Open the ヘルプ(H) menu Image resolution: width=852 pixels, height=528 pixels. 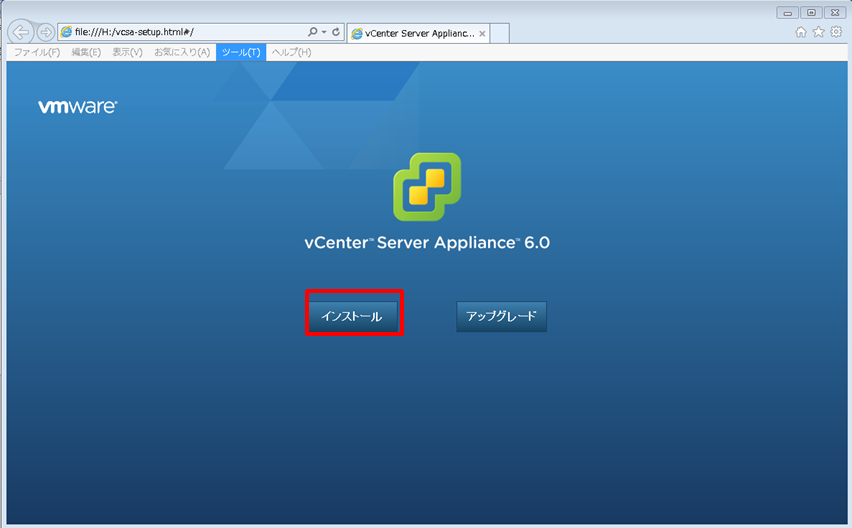[292, 52]
